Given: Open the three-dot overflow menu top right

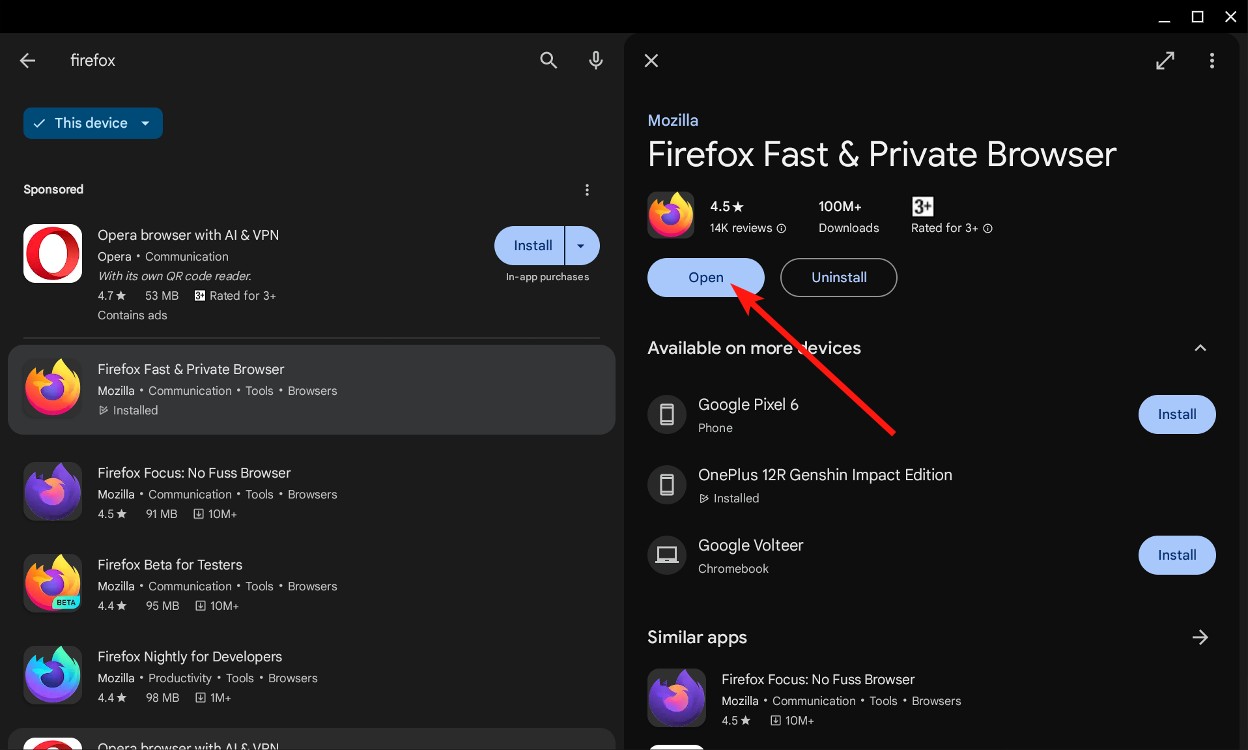Looking at the screenshot, I should coord(1211,60).
